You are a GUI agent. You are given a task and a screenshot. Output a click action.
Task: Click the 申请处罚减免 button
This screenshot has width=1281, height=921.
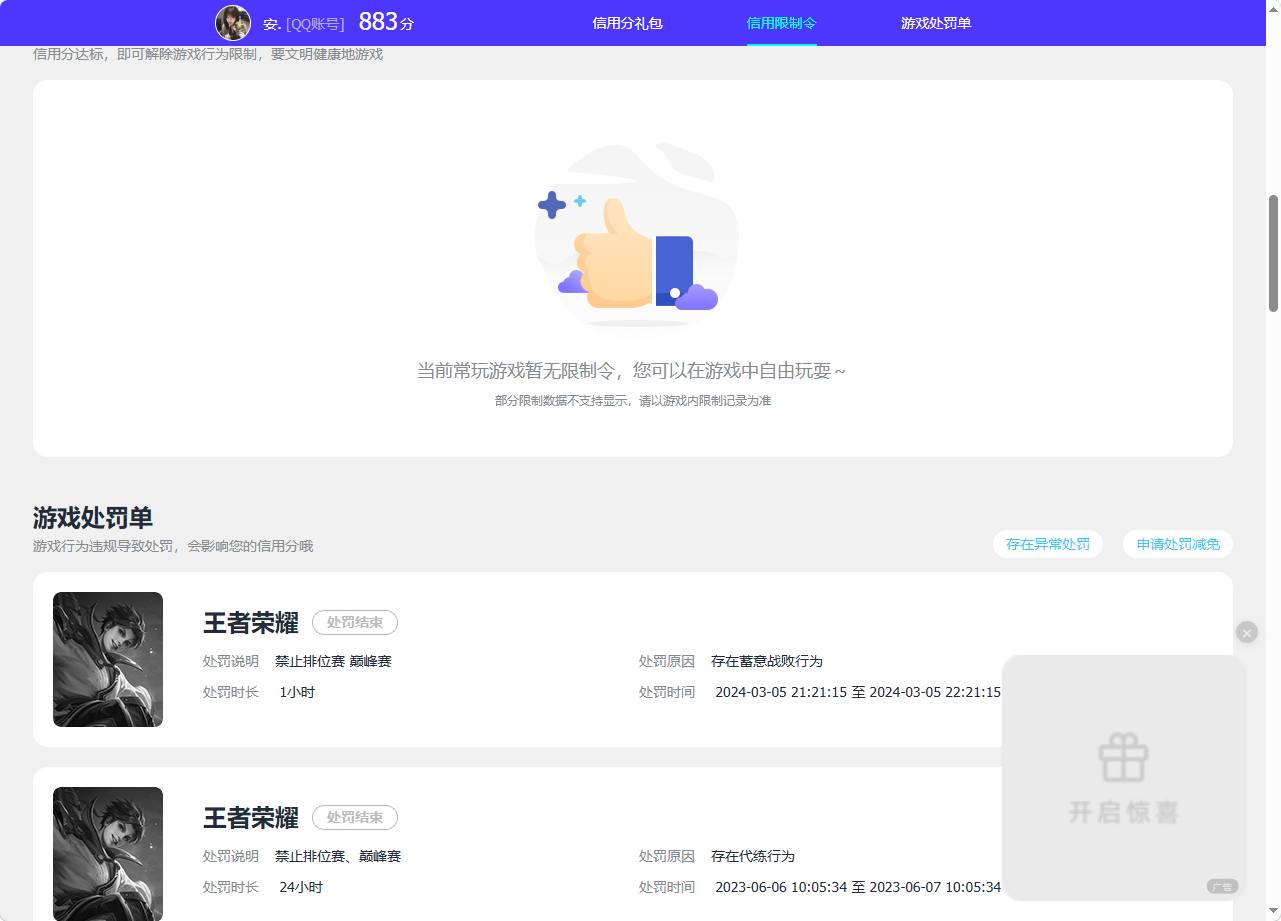coord(1178,544)
